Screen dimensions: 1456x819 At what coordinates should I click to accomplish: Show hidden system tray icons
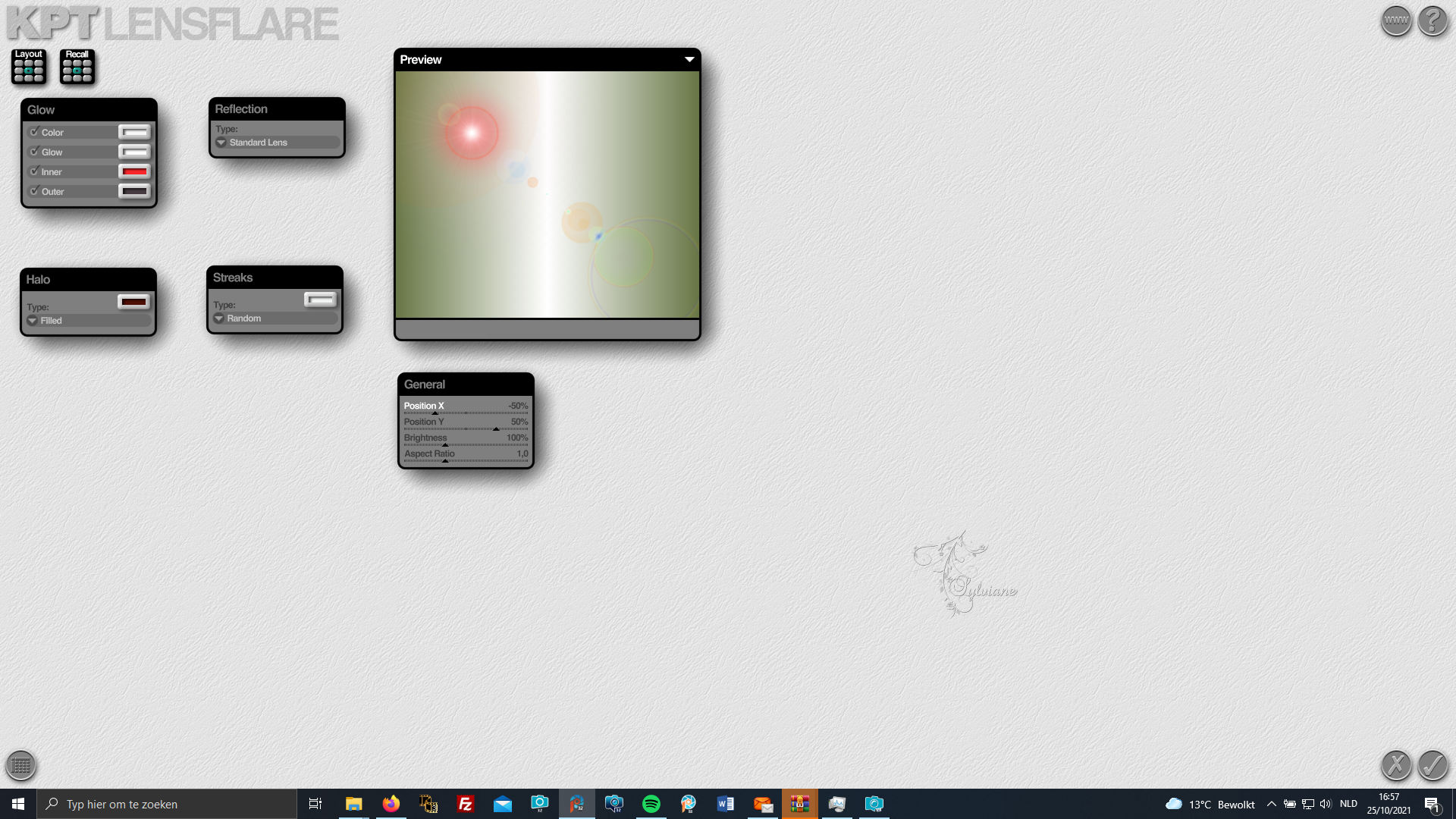1272,804
